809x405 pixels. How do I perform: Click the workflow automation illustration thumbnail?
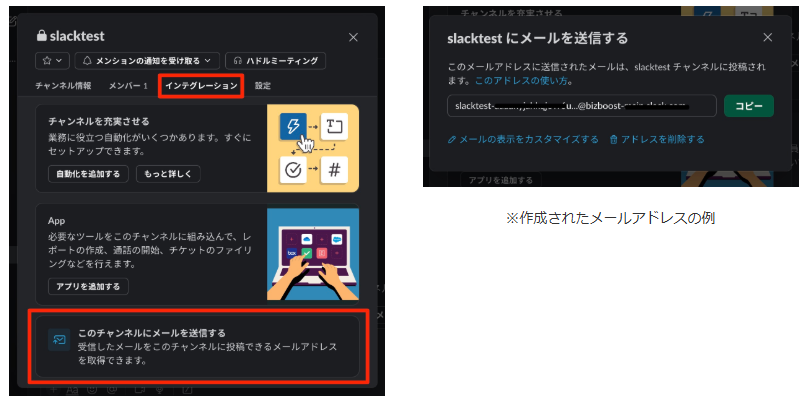click(x=313, y=148)
